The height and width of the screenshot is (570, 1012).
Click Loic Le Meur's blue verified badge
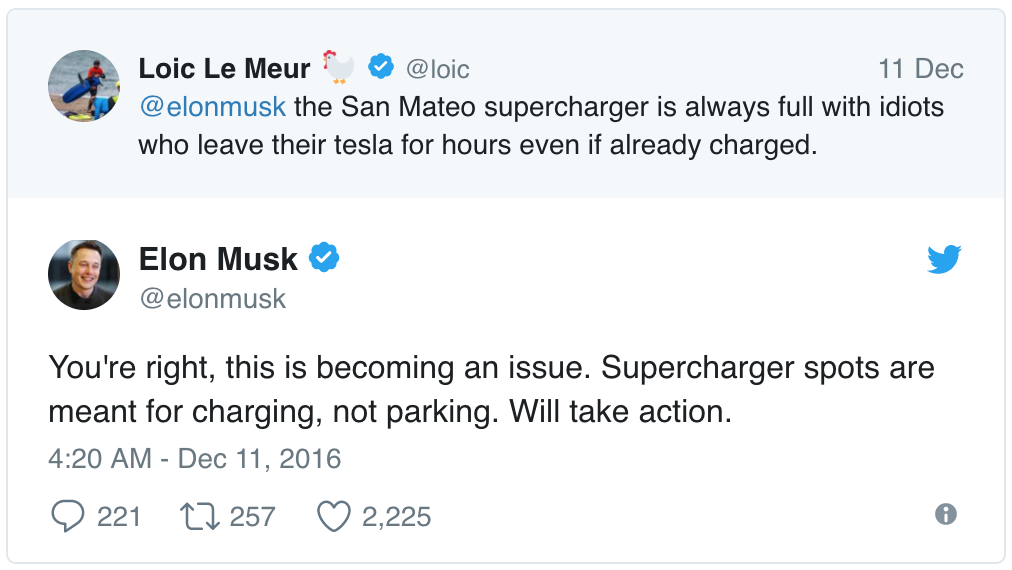click(x=381, y=68)
